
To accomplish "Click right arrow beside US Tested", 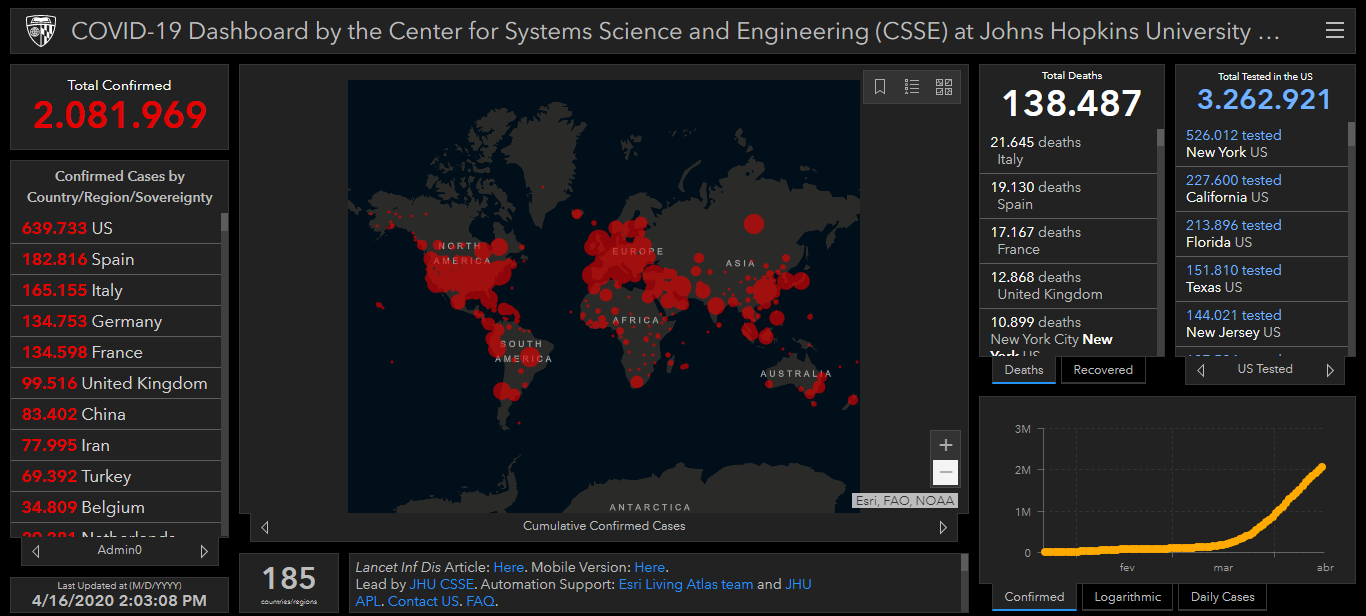I will [x=1330, y=370].
